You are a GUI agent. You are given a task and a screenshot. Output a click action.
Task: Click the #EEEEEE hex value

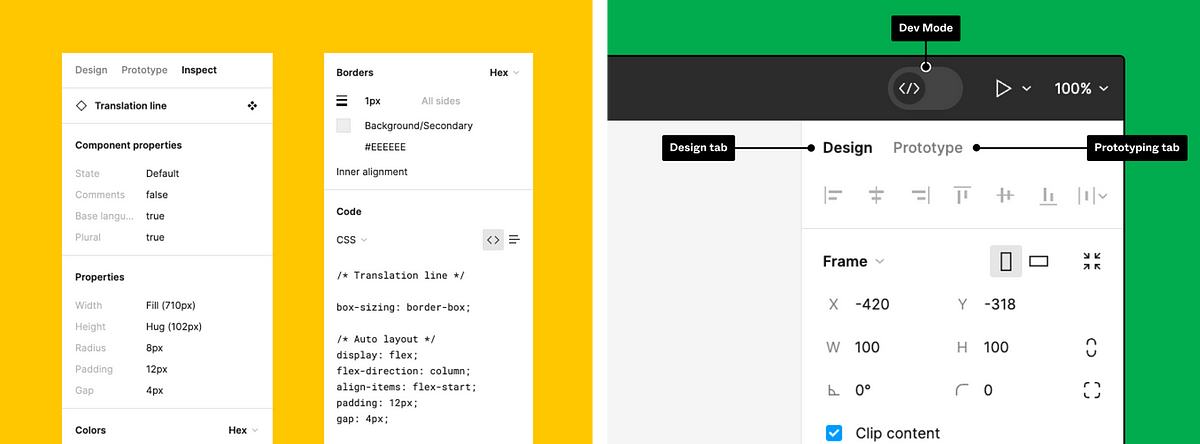(385, 147)
